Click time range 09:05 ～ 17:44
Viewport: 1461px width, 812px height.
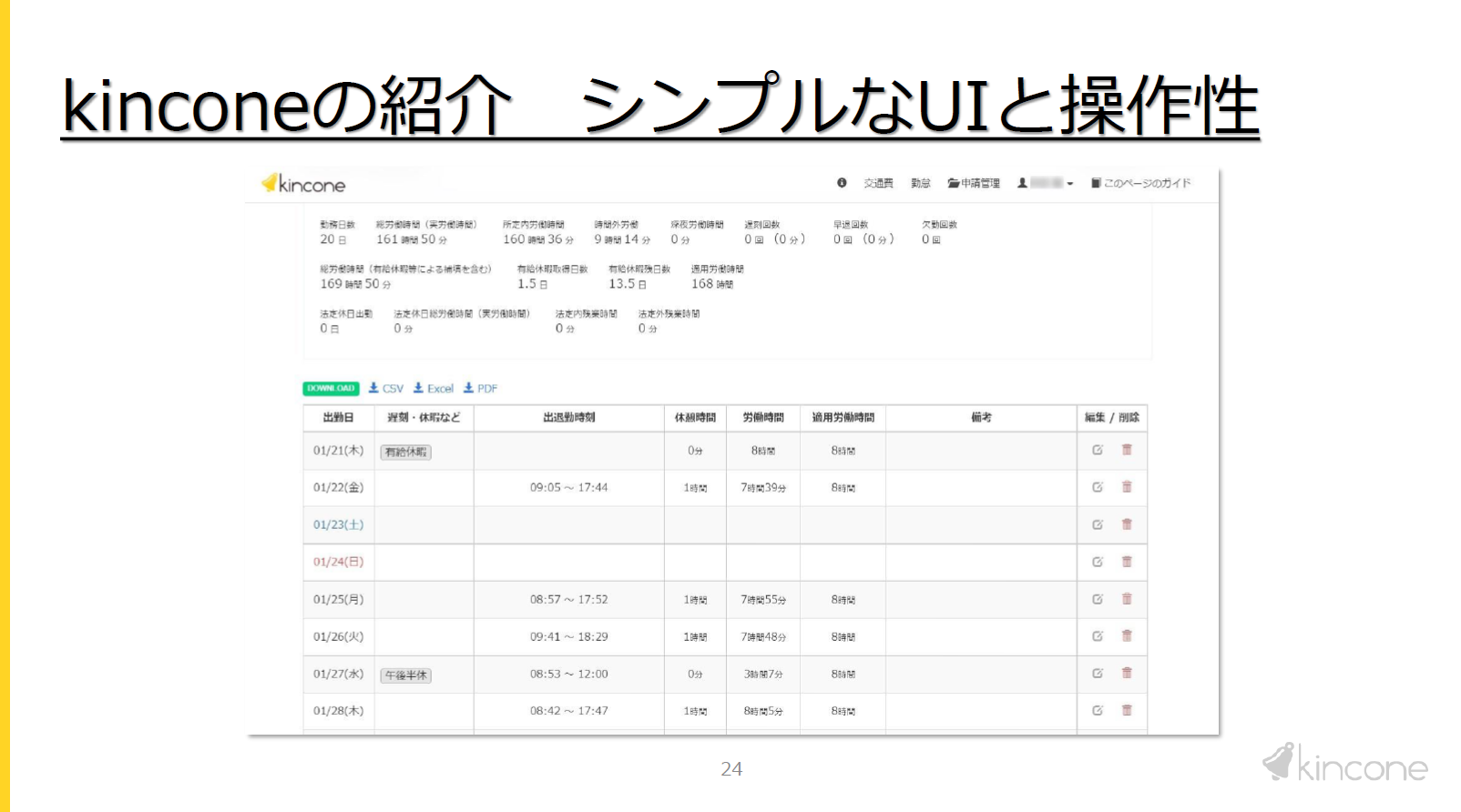point(569,488)
